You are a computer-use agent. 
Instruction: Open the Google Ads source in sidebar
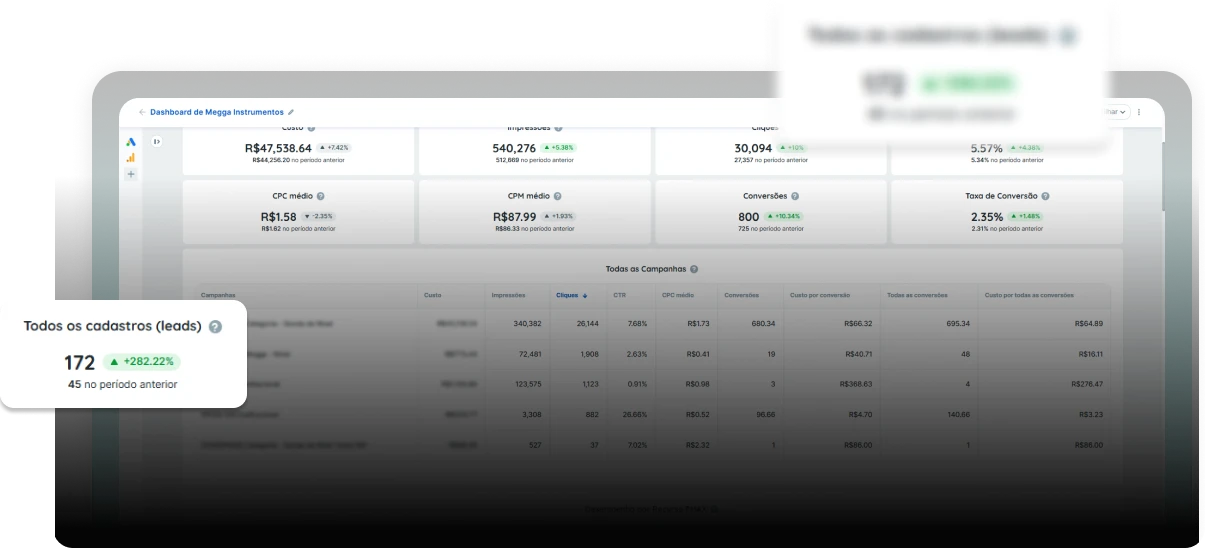(131, 142)
